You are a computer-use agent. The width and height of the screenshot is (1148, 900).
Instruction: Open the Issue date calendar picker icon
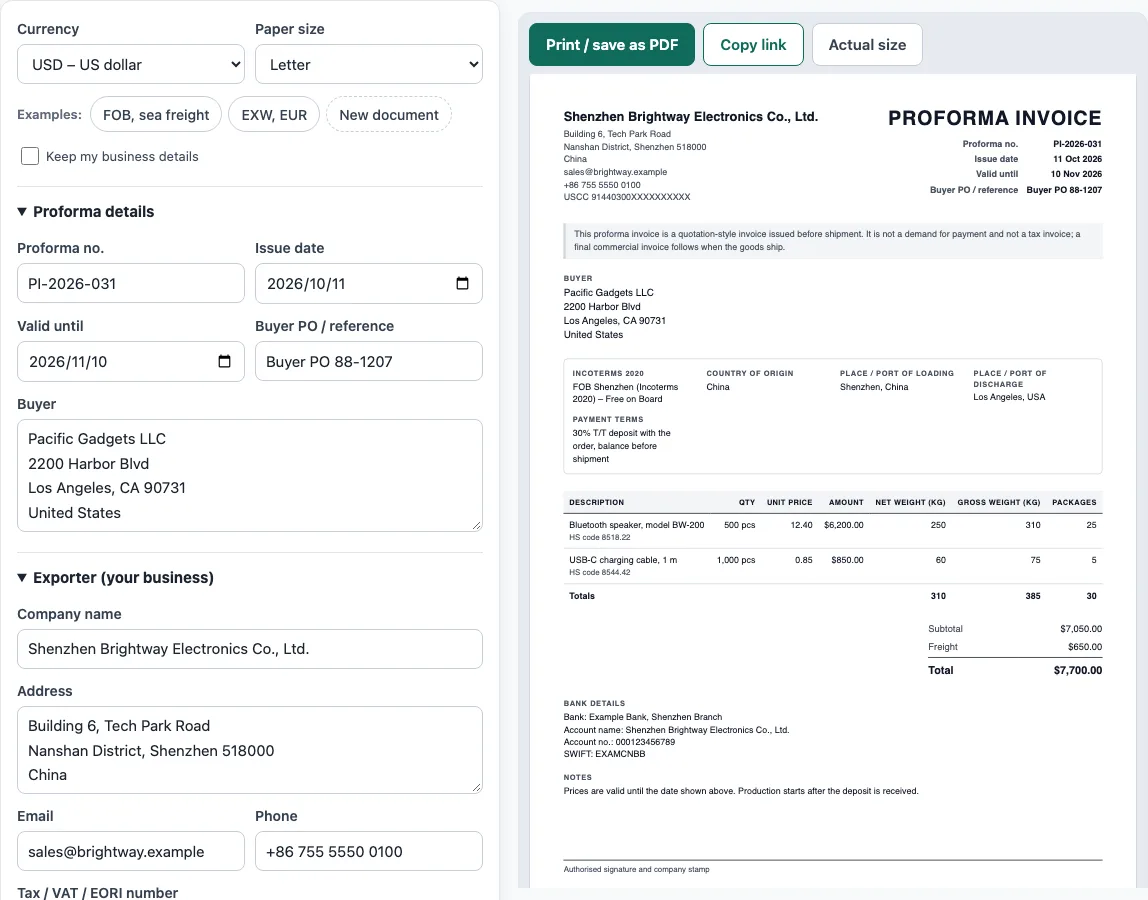(x=462, y=283)
